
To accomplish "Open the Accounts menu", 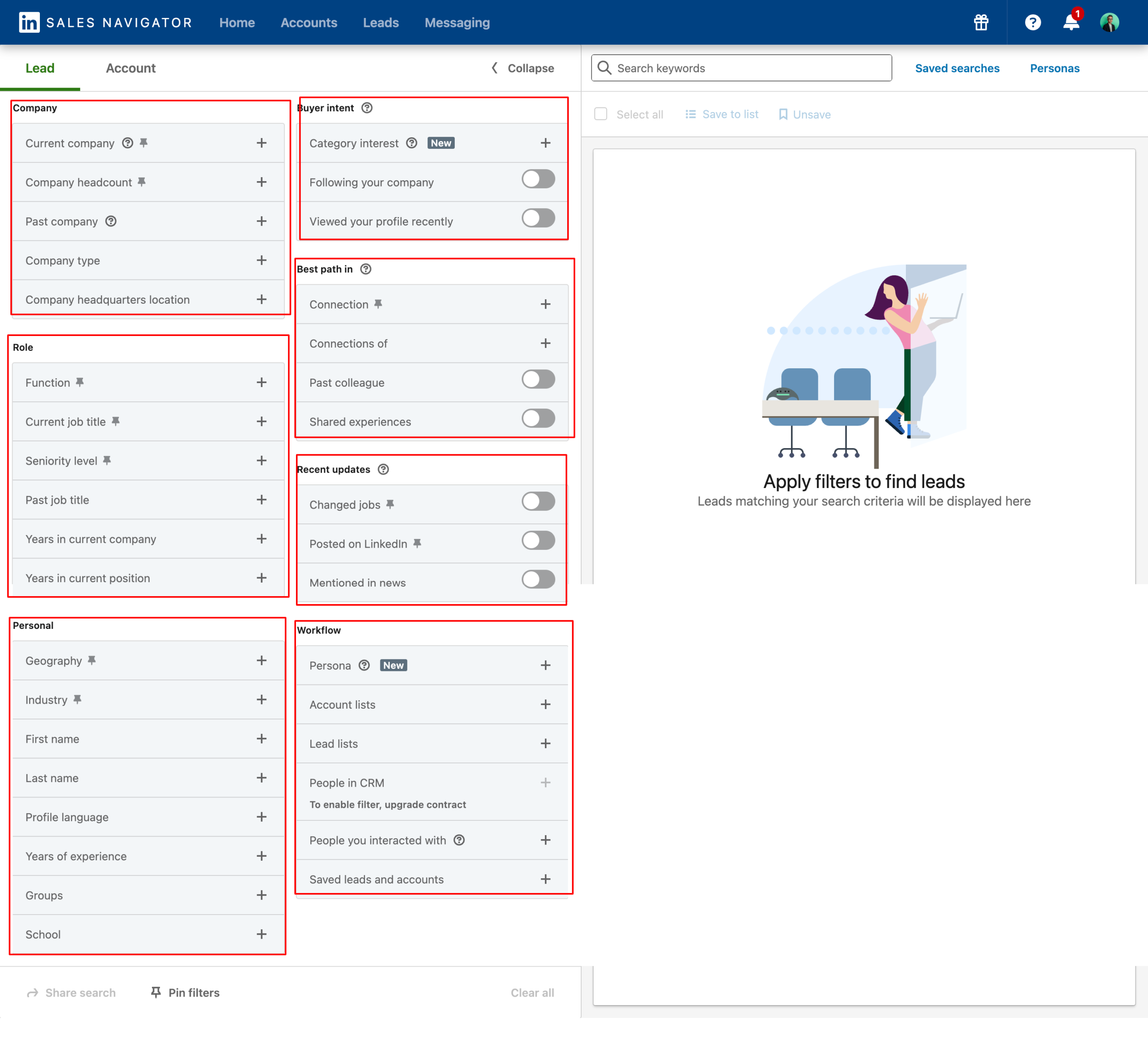I will point(309,22).
